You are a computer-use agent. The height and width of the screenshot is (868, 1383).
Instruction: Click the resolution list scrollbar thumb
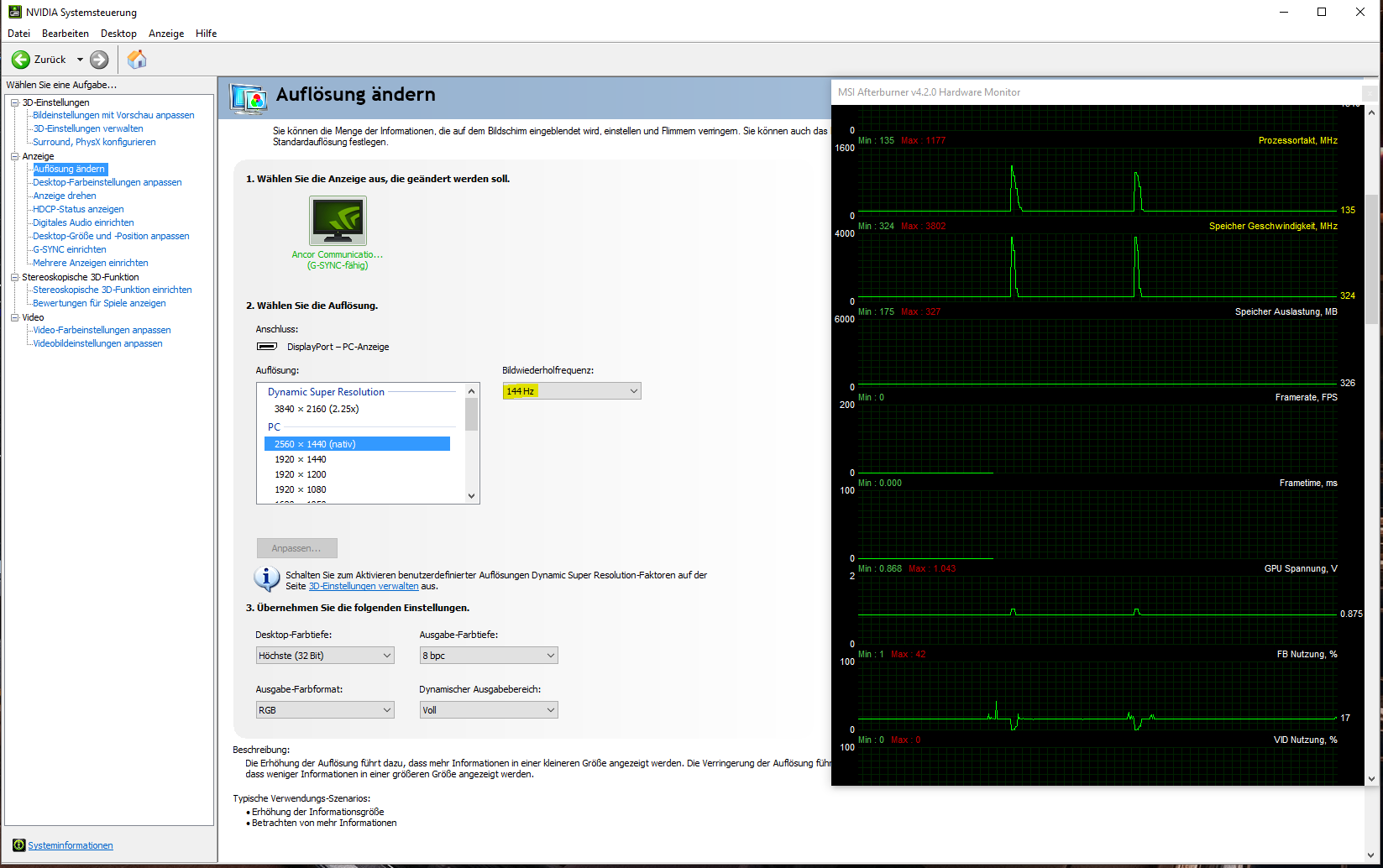click(x=471, y=415)
